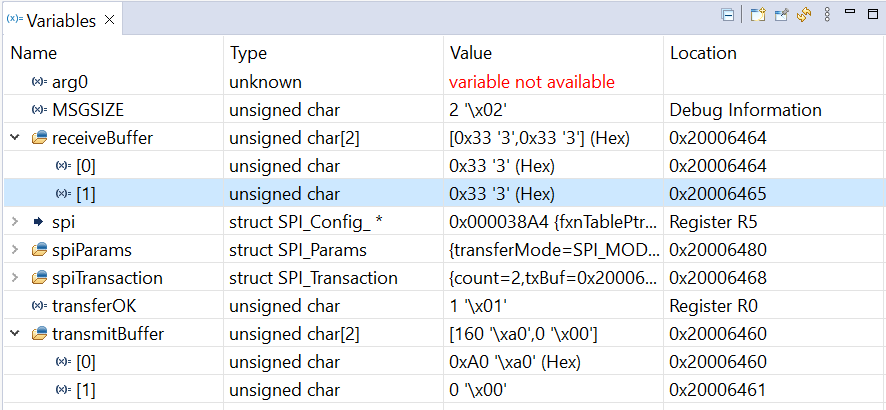
Task: Close the Variables tab with its X
Action: (110, 20)
